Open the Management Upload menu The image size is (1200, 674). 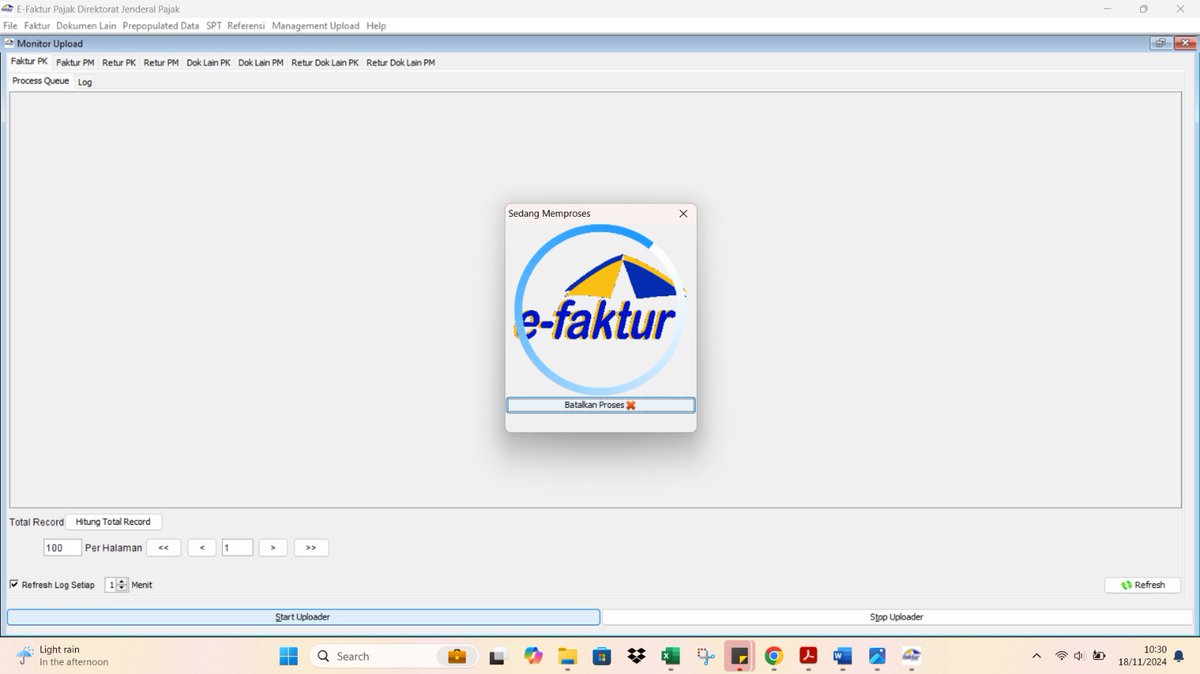(315, 25)
